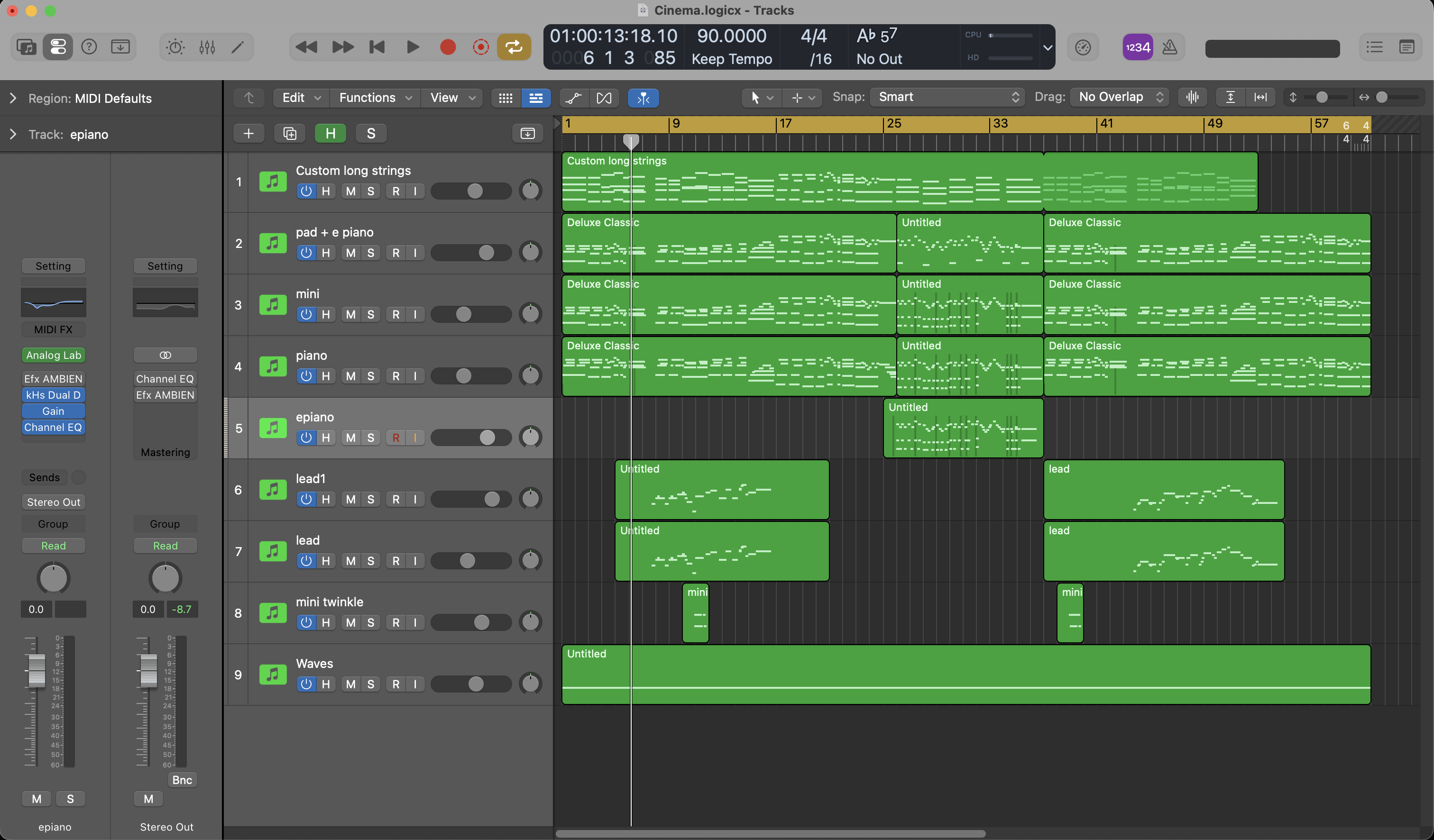Mute the Custom long strings track
The height and width of the screenshot is (840, 1434).
tap(350, 192)
